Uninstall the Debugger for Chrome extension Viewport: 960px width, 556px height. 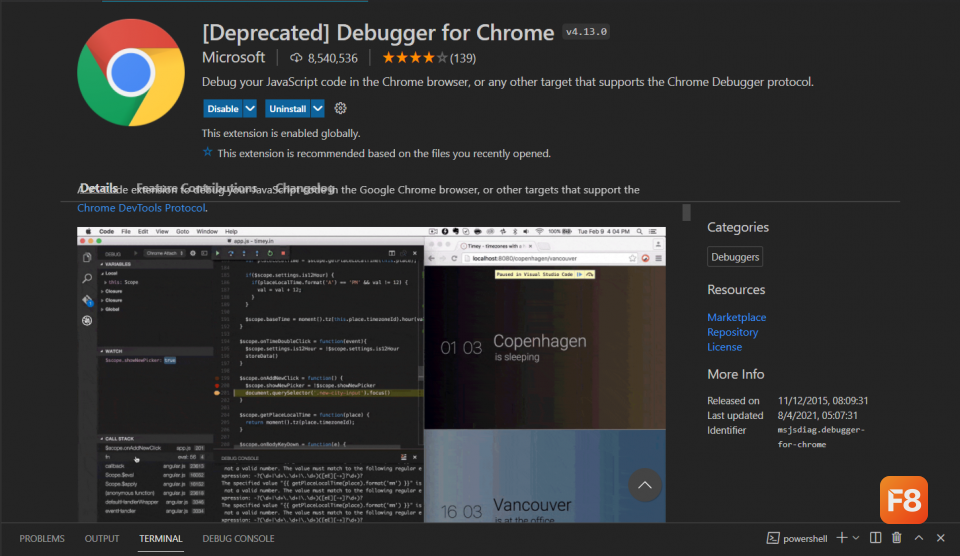288,108
